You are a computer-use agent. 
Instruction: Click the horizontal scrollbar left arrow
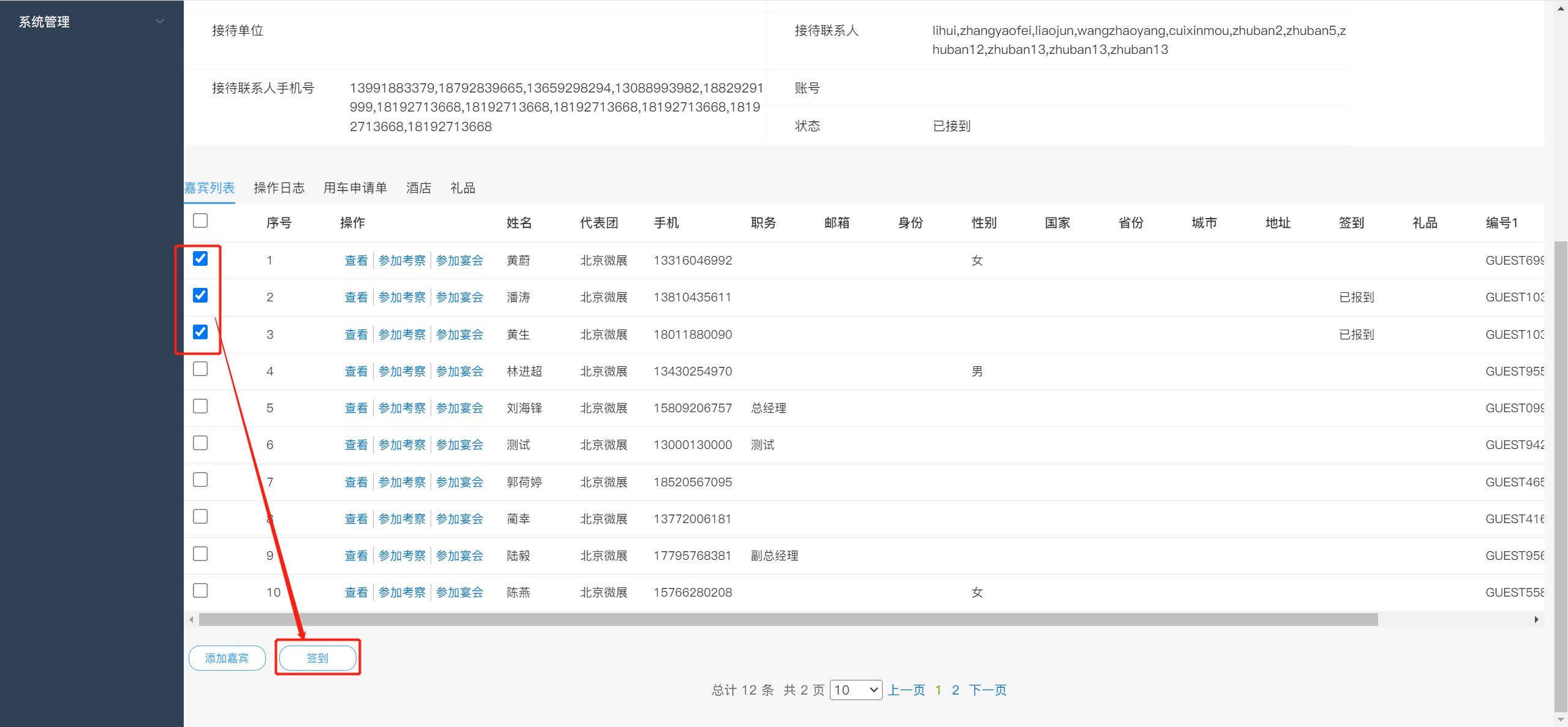[191, 620]
